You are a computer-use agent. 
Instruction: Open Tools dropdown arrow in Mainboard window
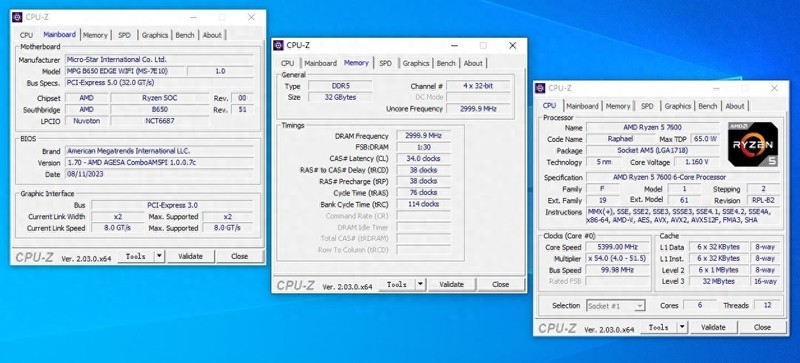(x=159, y=256)
